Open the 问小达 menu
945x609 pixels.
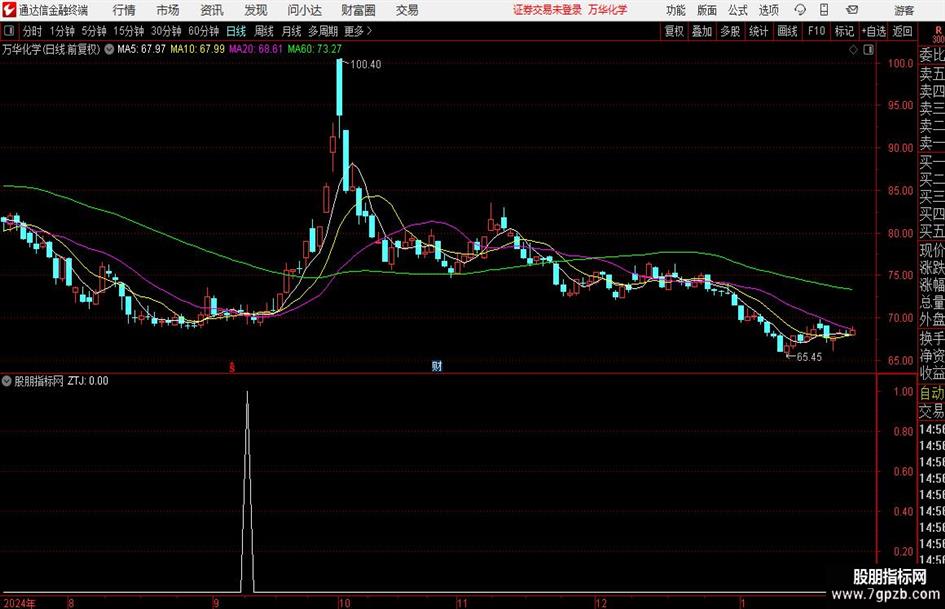point(304,10)
